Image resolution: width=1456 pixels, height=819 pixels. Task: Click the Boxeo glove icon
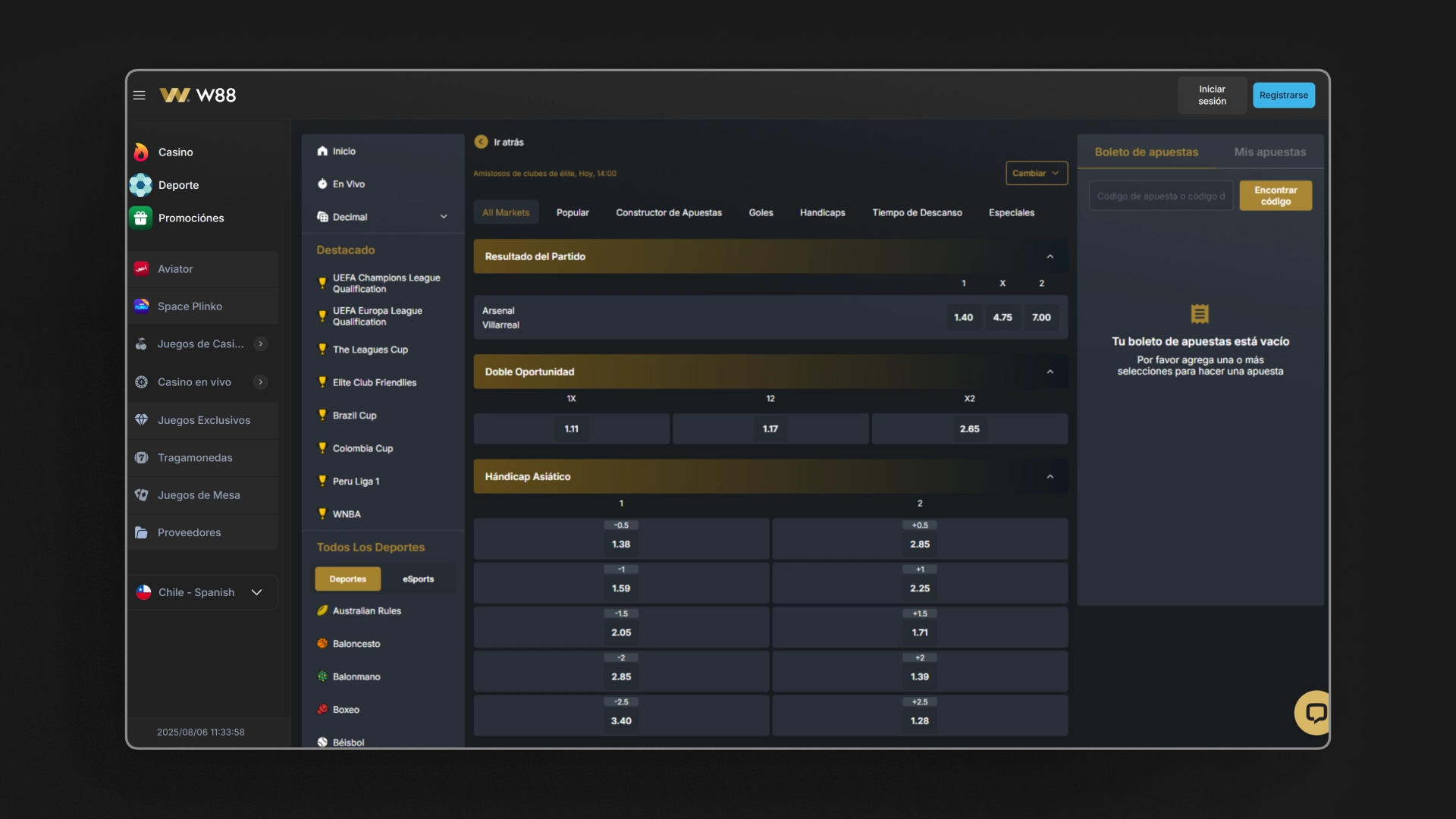point(322,710)
